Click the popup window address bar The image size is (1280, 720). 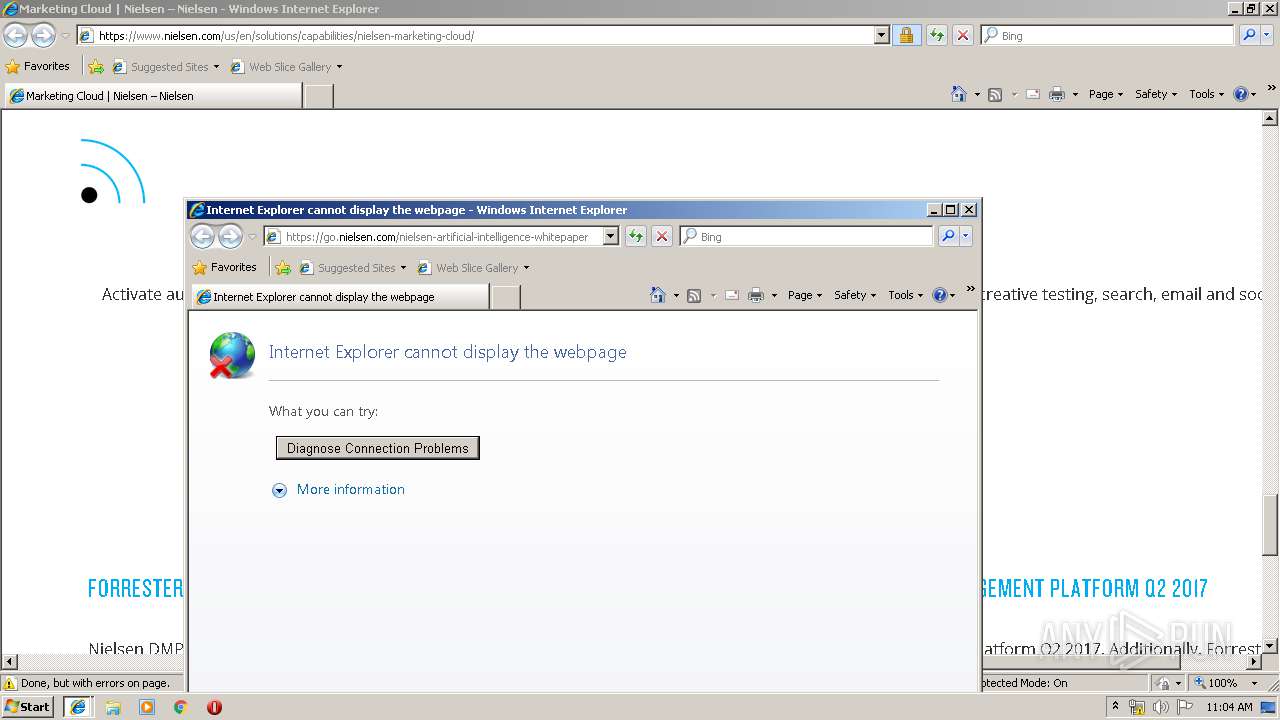[x=433, y=237]
